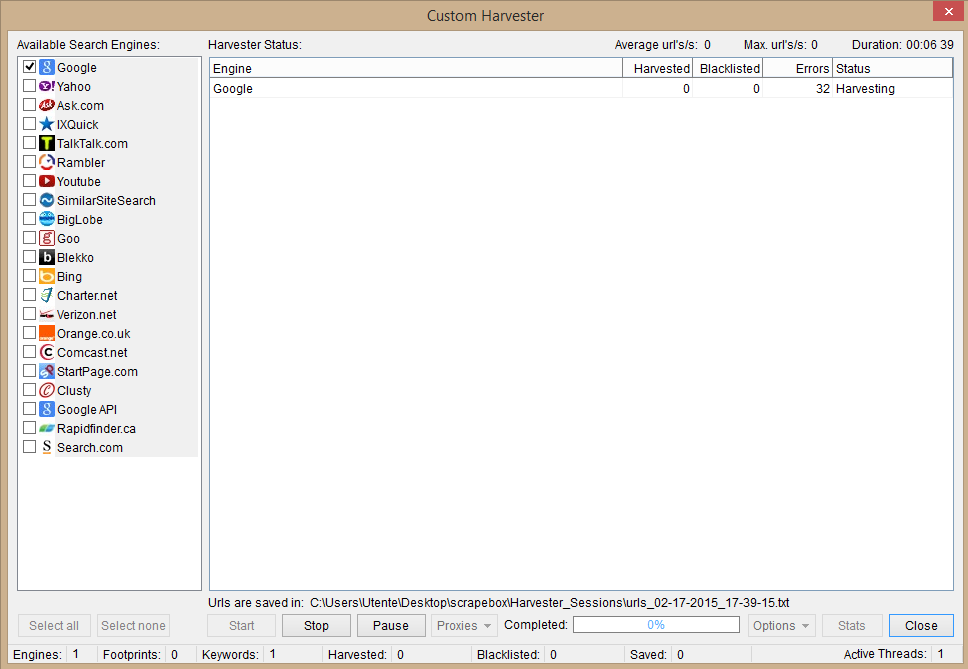
Task: Tick the Search.com checkbox
Action: (x=29, y=446)
